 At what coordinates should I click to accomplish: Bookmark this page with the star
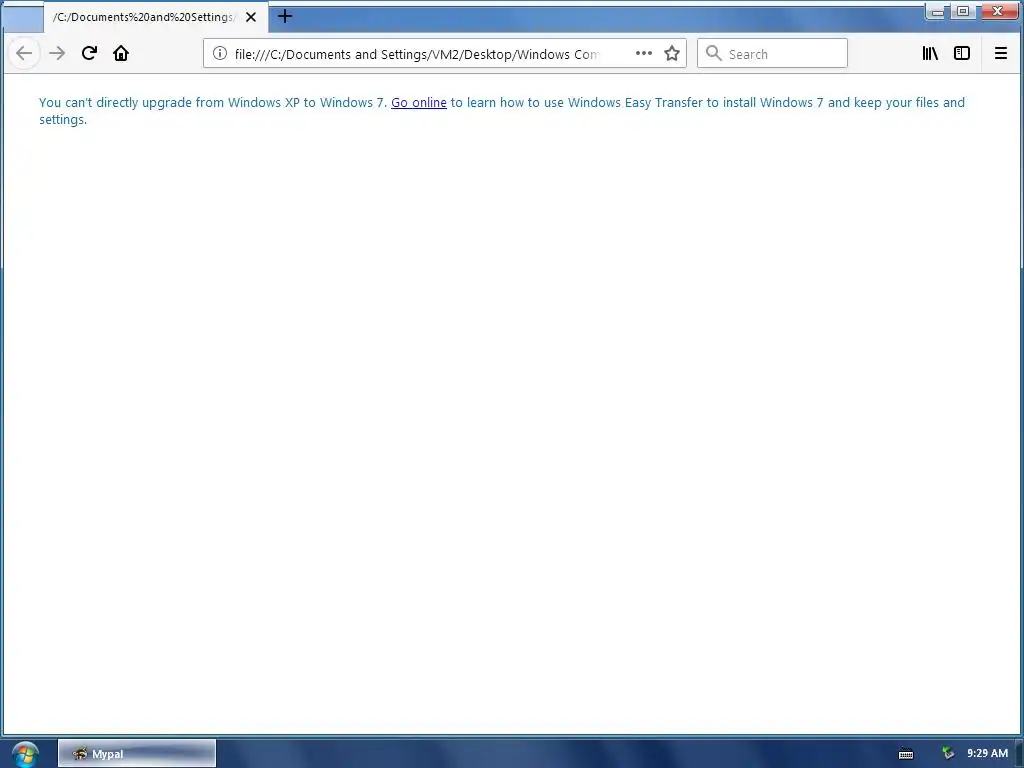click(672, 54)
